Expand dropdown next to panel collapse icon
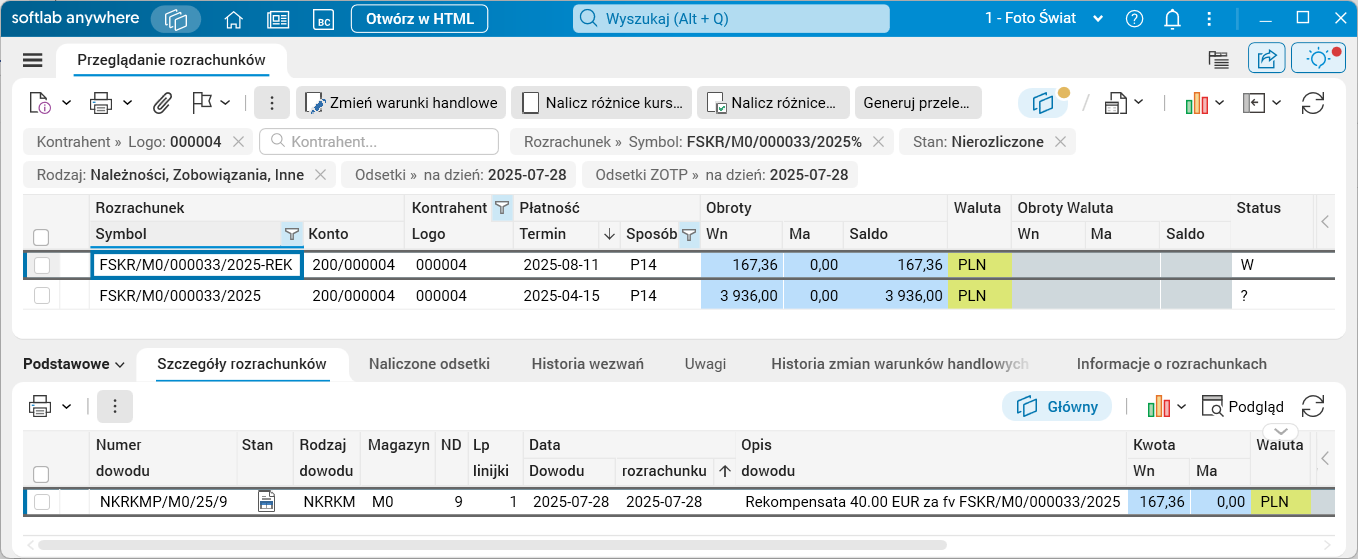Image resolution: width=1358 pixels, height=559 pixels. 1278,102
